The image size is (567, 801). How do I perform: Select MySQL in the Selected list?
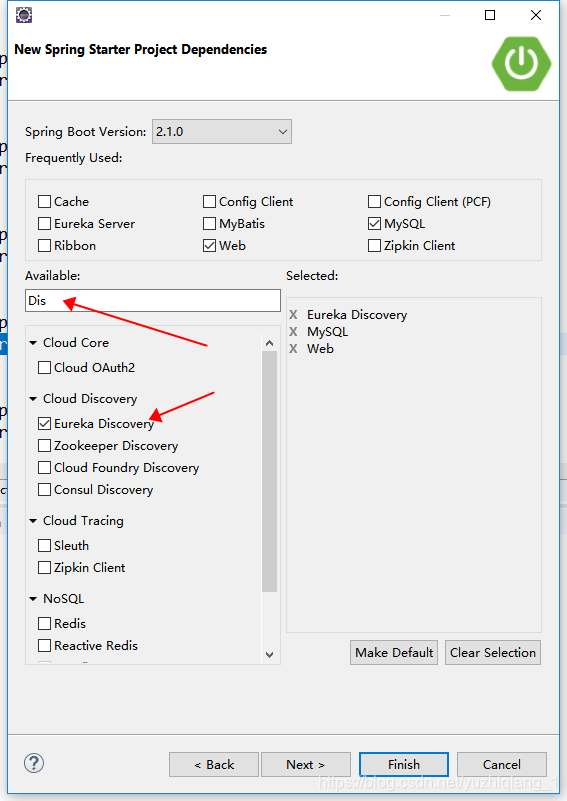pos(327,332)
